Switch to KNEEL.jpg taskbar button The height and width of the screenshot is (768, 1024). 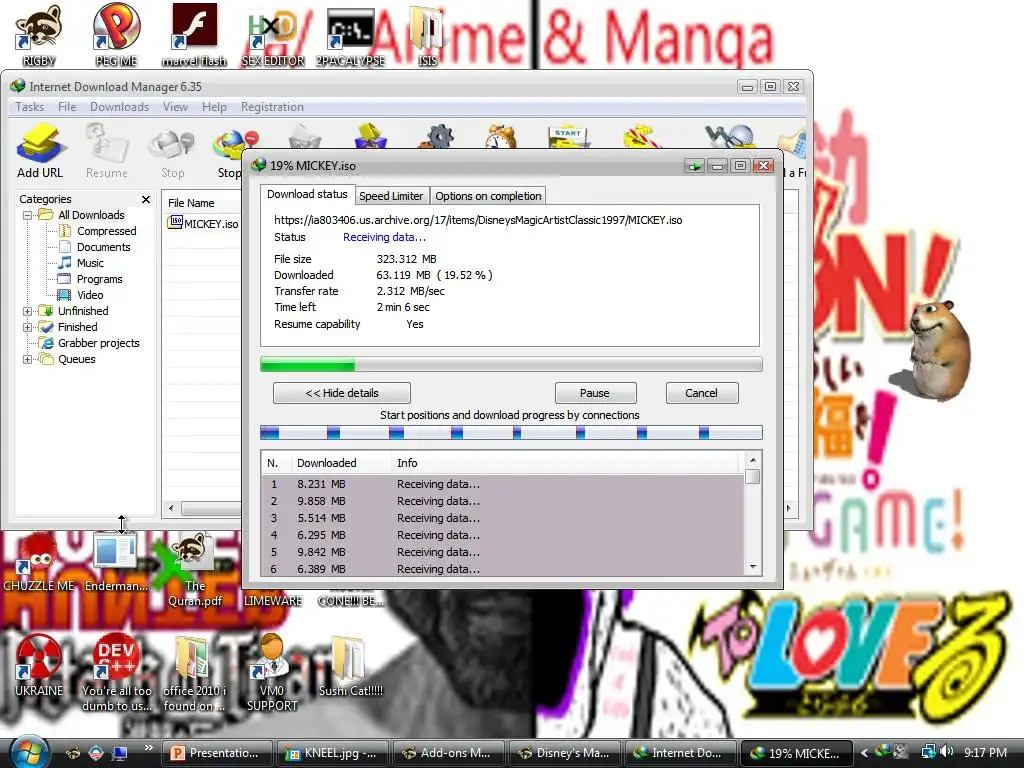tap(333, 753)
